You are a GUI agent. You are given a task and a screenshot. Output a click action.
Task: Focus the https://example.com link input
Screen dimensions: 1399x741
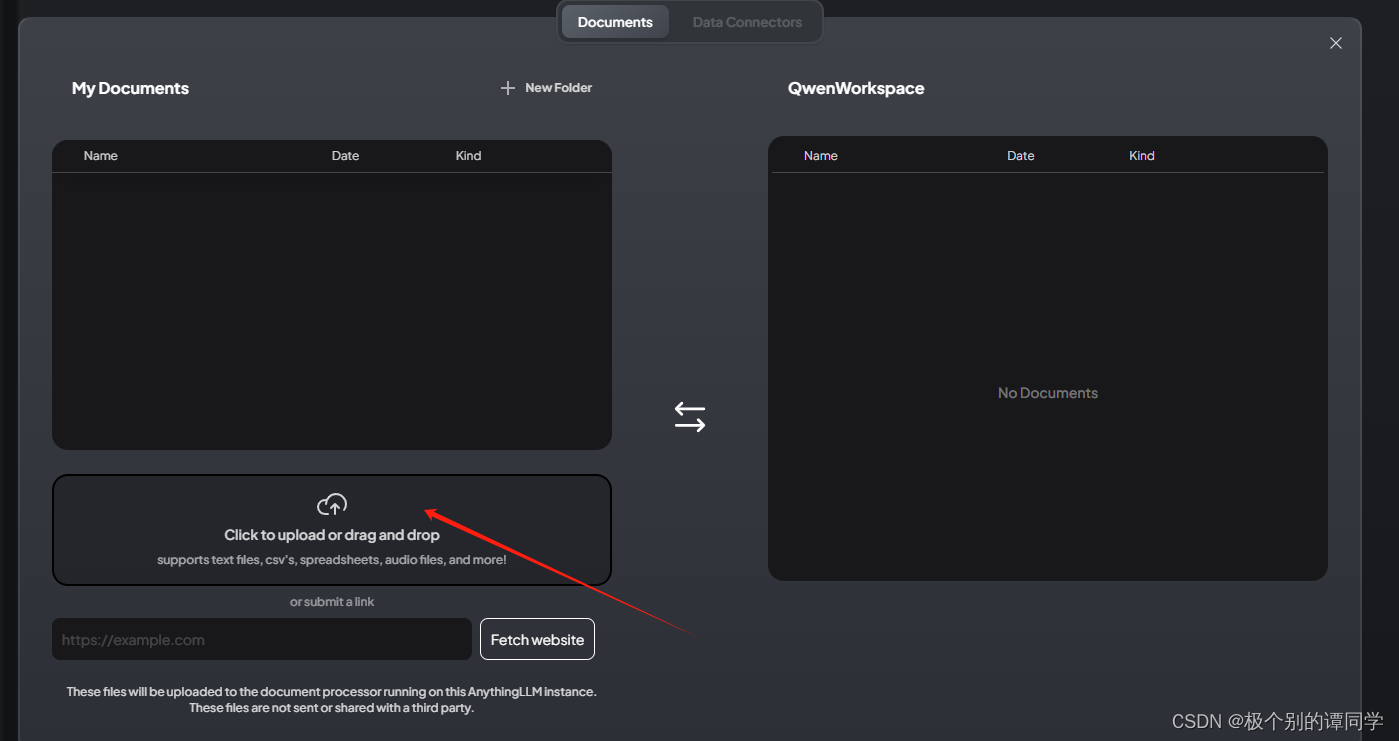click(x=262, y=639)
